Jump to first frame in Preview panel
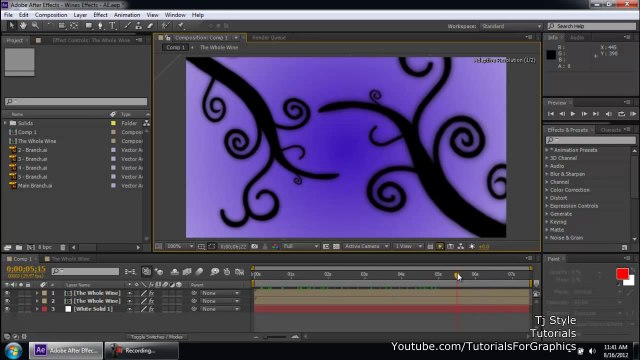This screenshot has height=360, width=640. point(551,114)
